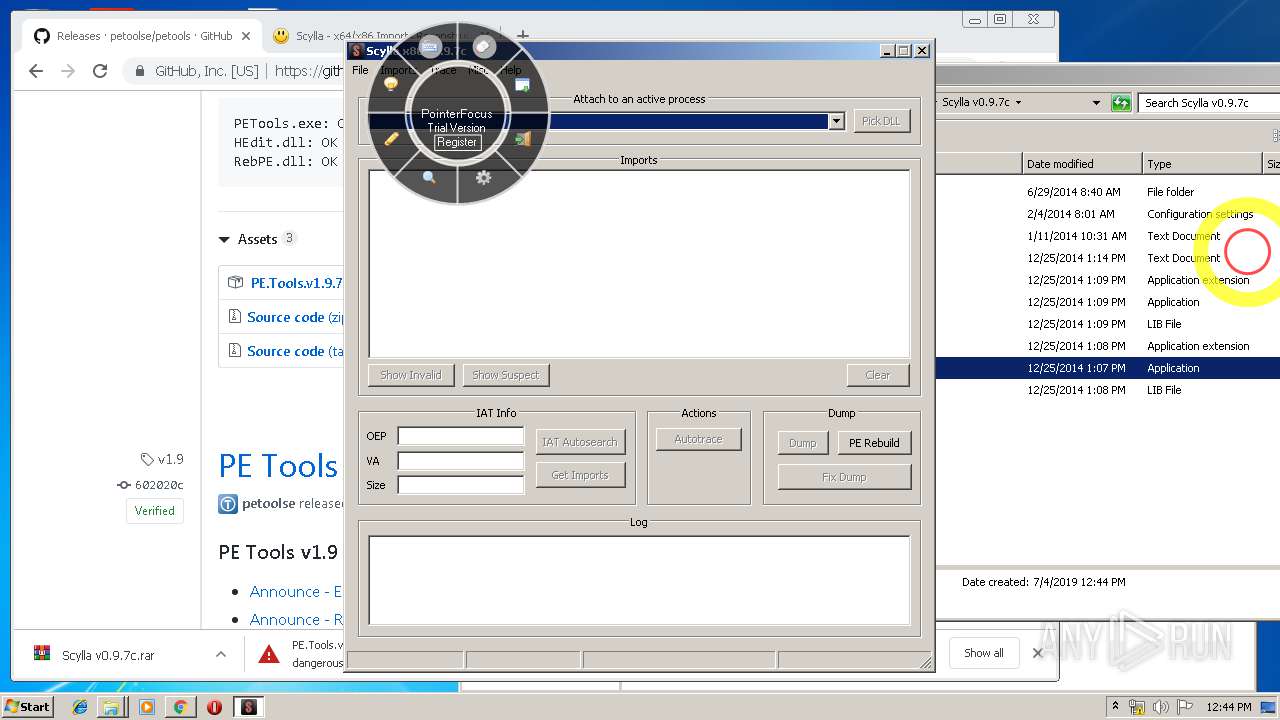Open the petoolse author link

(x=268, y=503)
